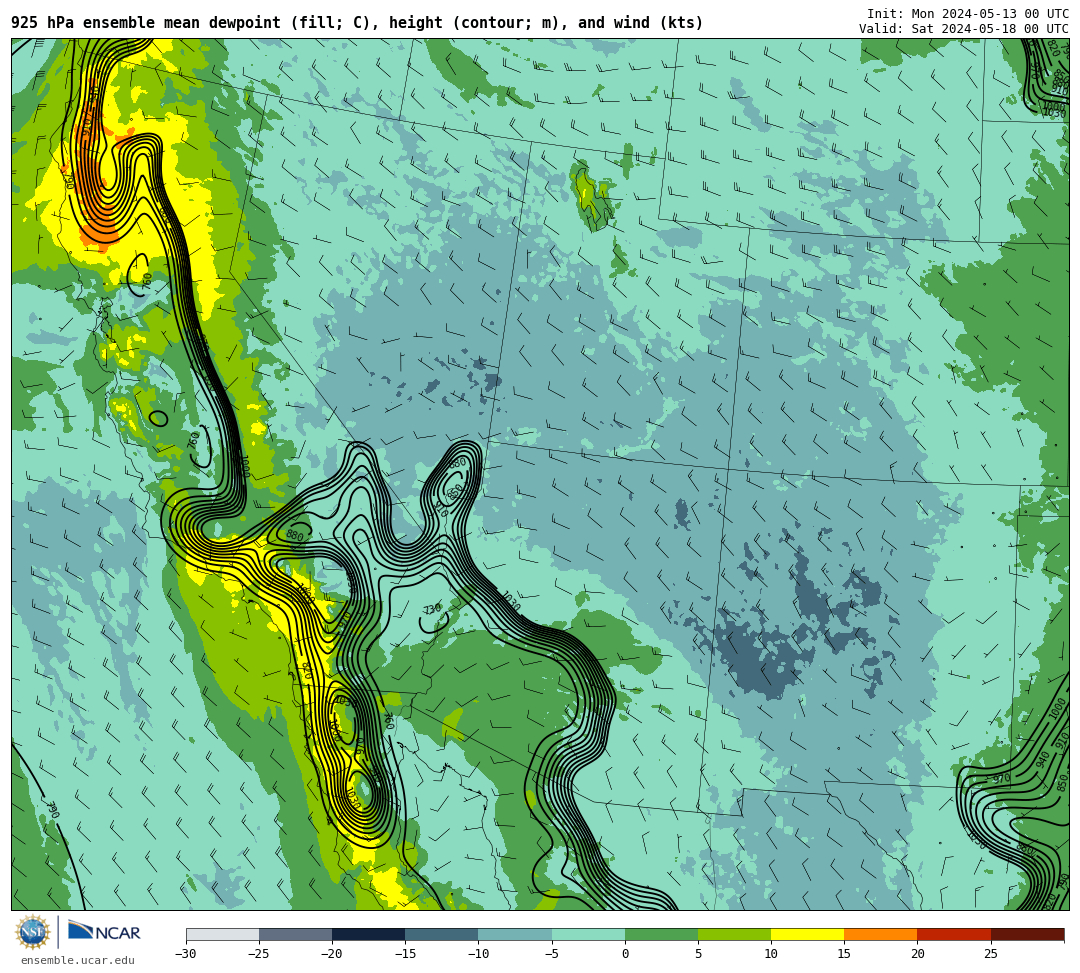Click the −15 colorbar tick label

coord(405,954)
